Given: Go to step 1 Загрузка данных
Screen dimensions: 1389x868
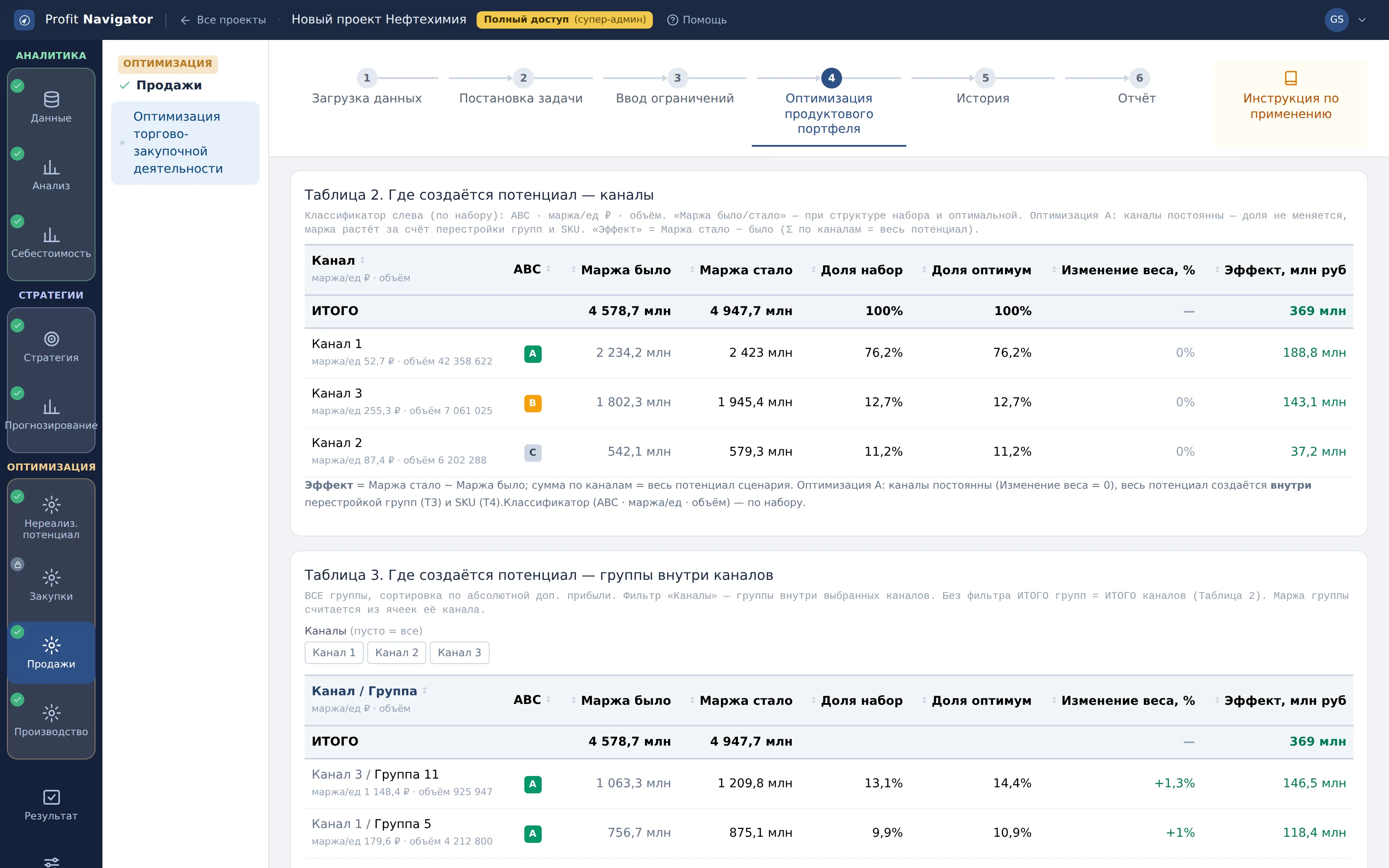Looking at the screenshot, I should point(367,87).
